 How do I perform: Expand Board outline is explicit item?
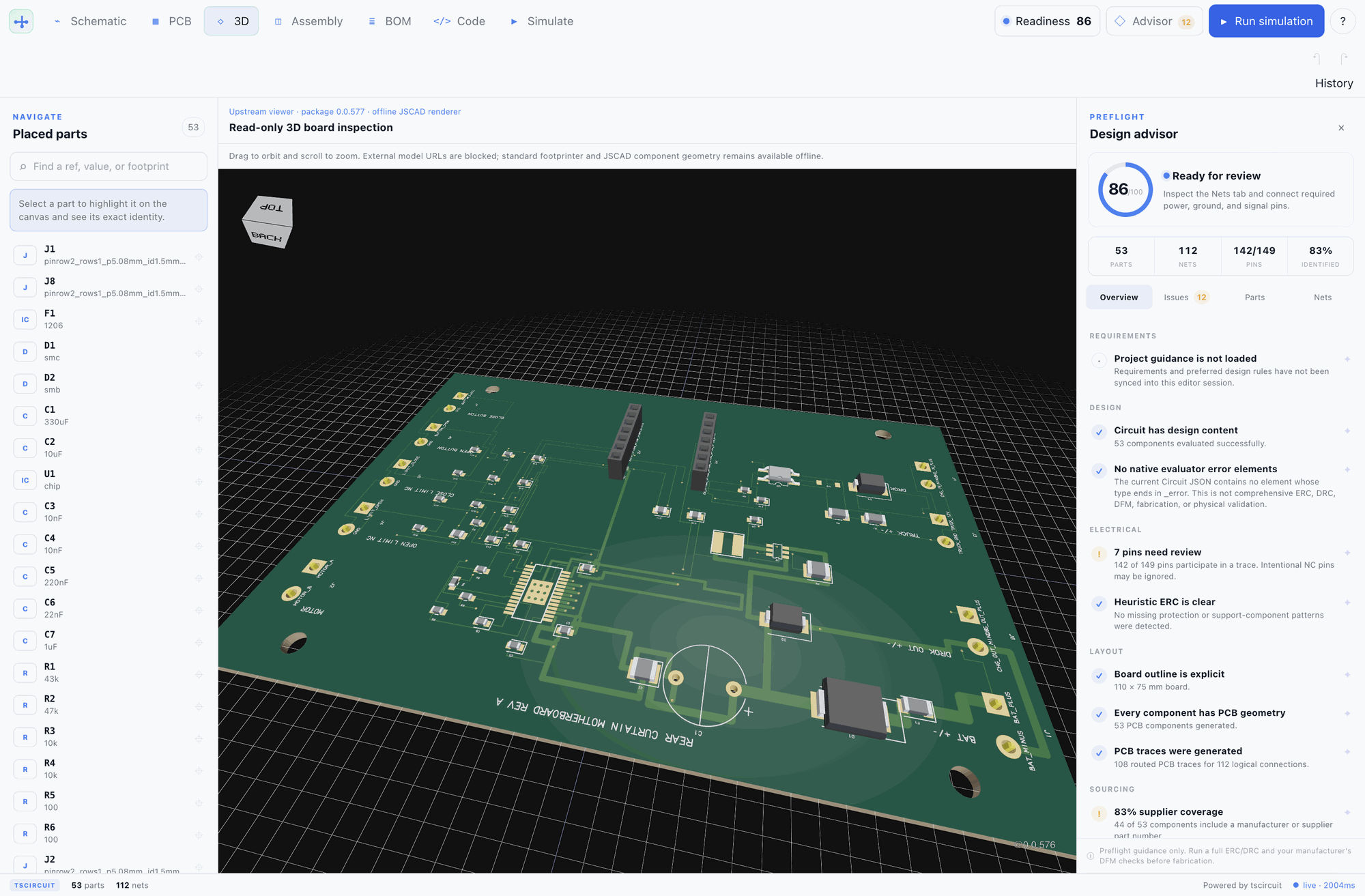tap(1221, 680)
